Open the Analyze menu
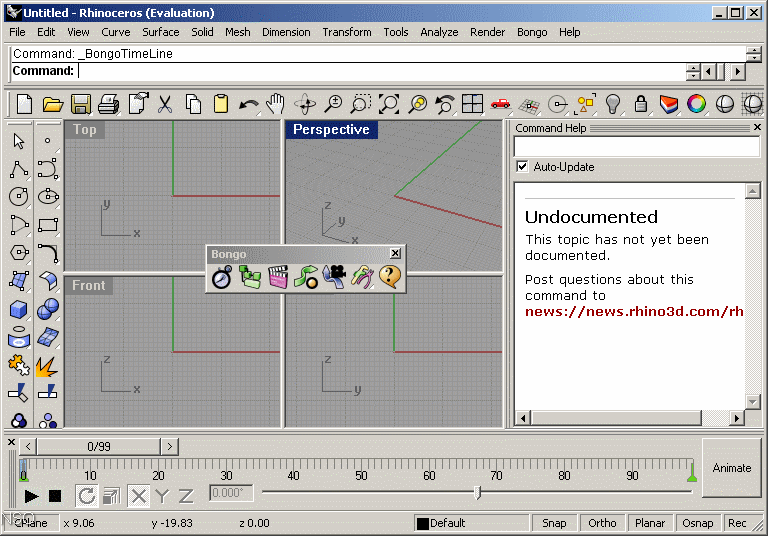Image resolution: width=768 pixels, height=536 pixels. pyautogui.click(x=439, y=32)
